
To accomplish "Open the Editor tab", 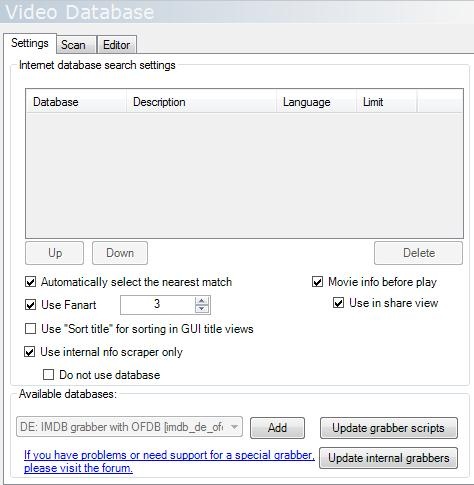I will click(117, 44).
